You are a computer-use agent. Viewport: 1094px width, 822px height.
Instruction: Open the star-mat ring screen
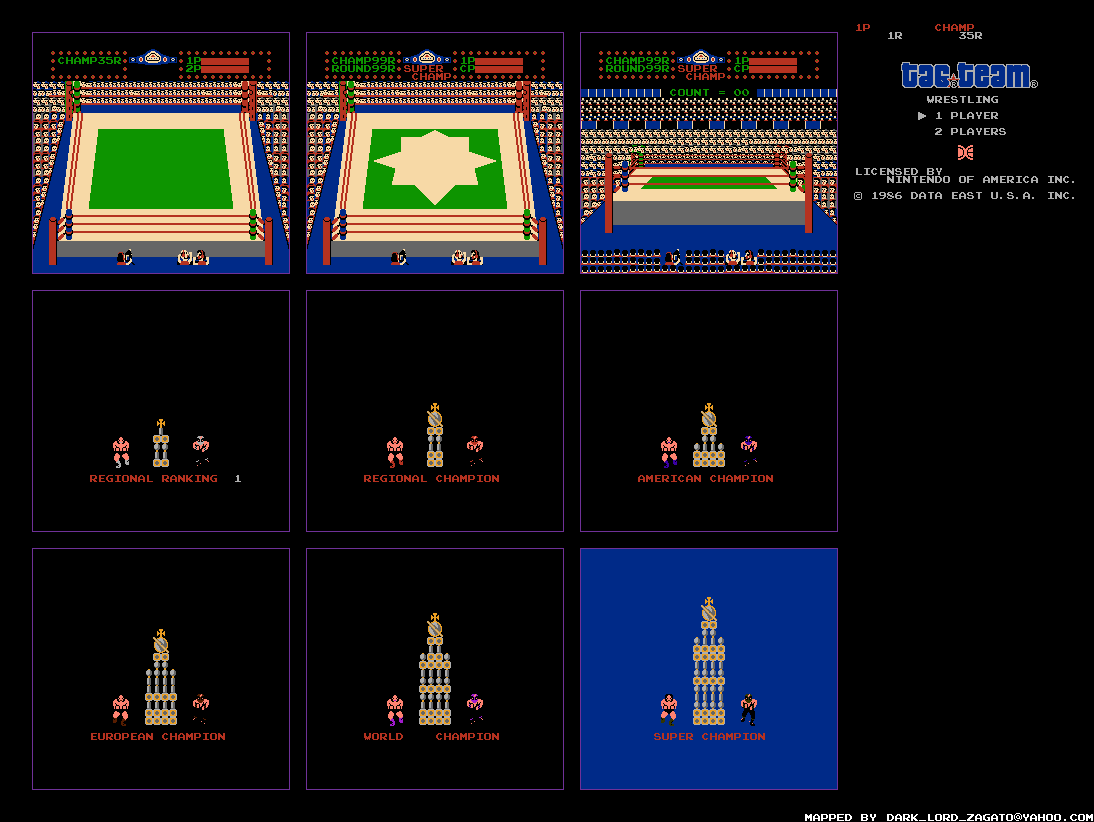435,153
